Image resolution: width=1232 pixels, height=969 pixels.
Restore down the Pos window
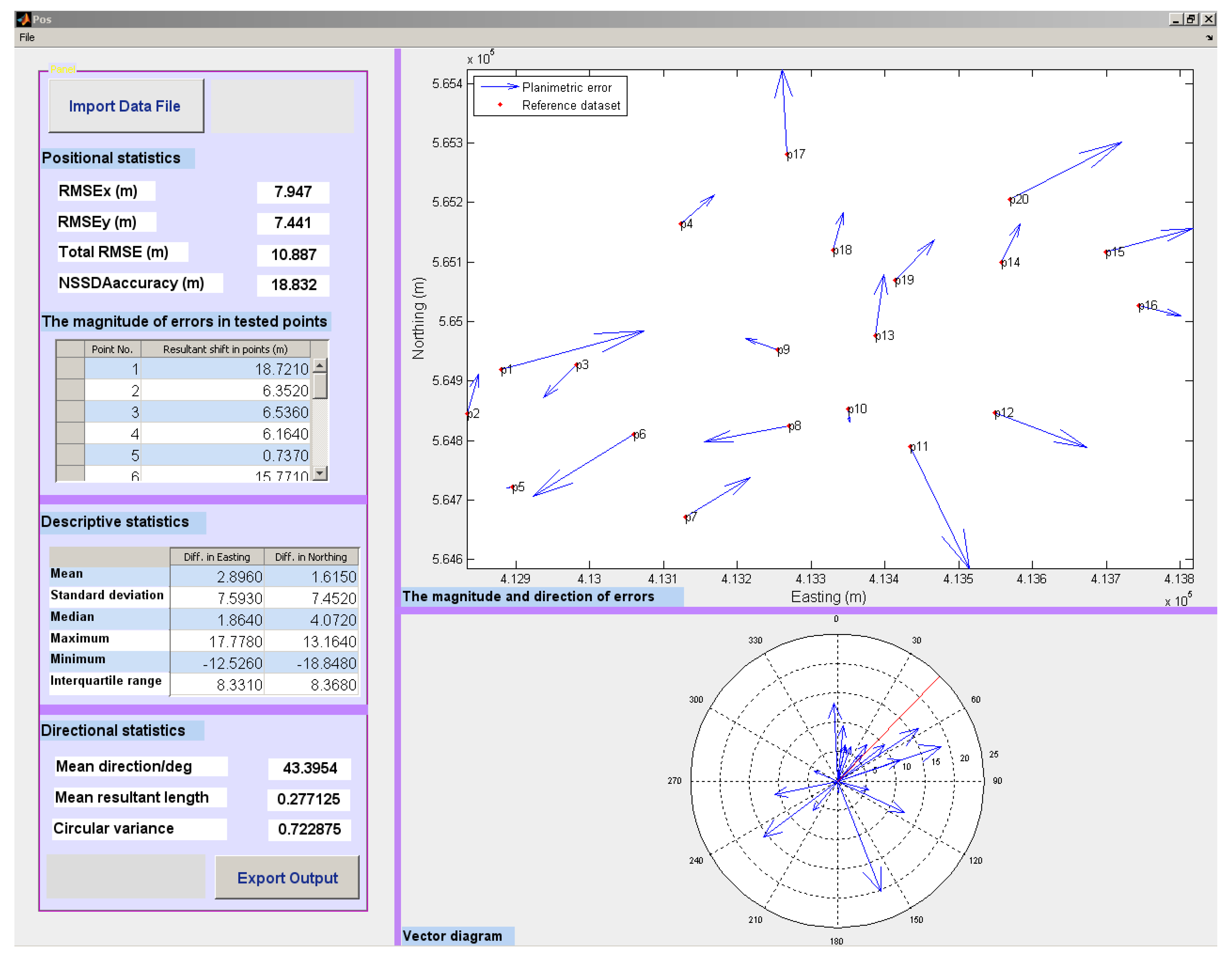pyautogui.click(x=1192, y=19)
